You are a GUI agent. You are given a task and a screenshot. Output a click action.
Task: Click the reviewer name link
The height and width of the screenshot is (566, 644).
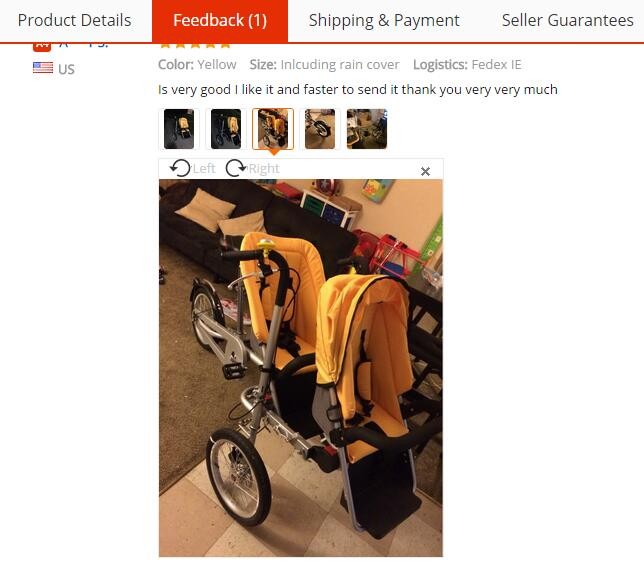84,45
